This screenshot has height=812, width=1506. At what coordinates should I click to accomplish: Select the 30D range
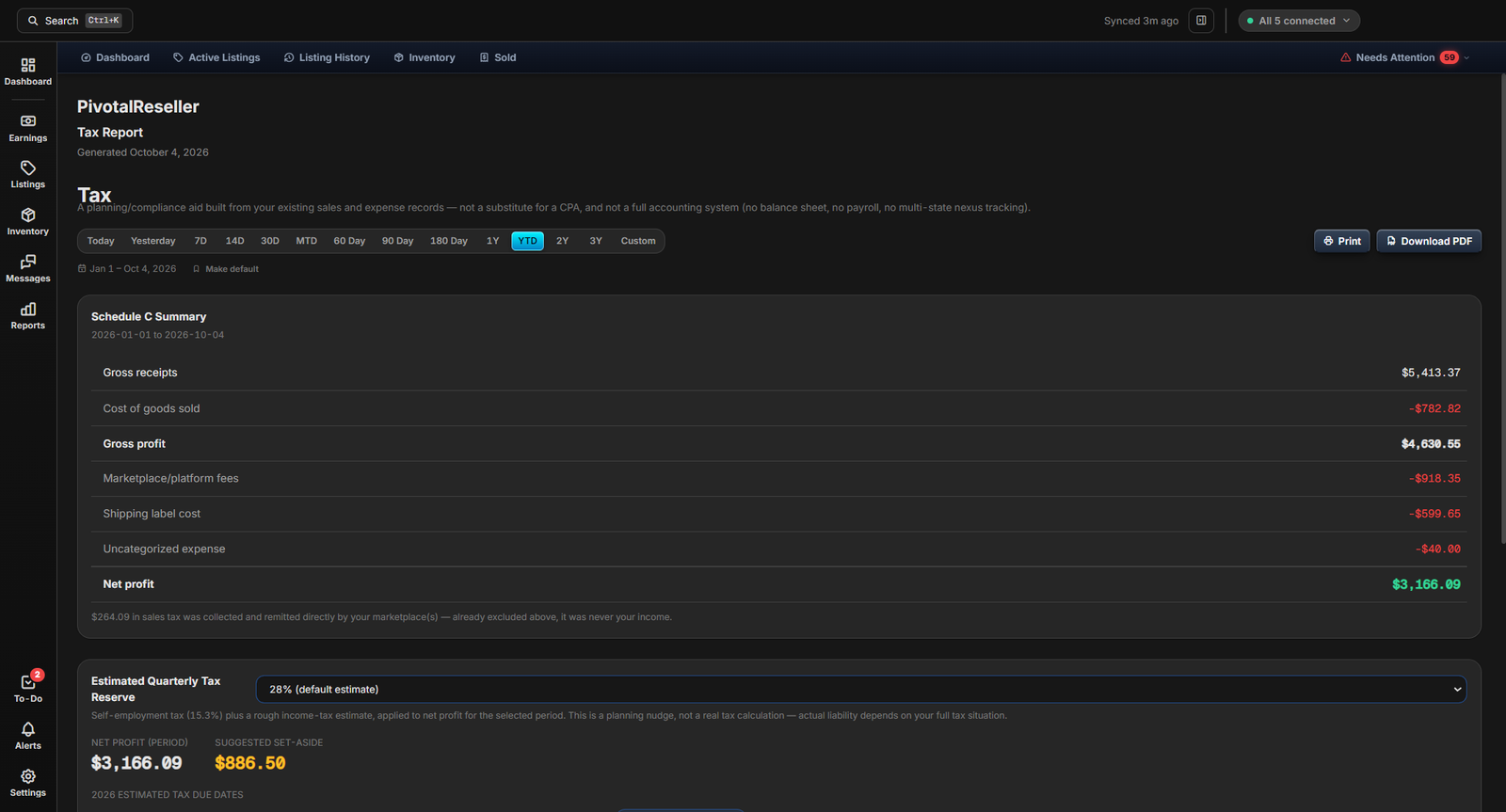270,241
